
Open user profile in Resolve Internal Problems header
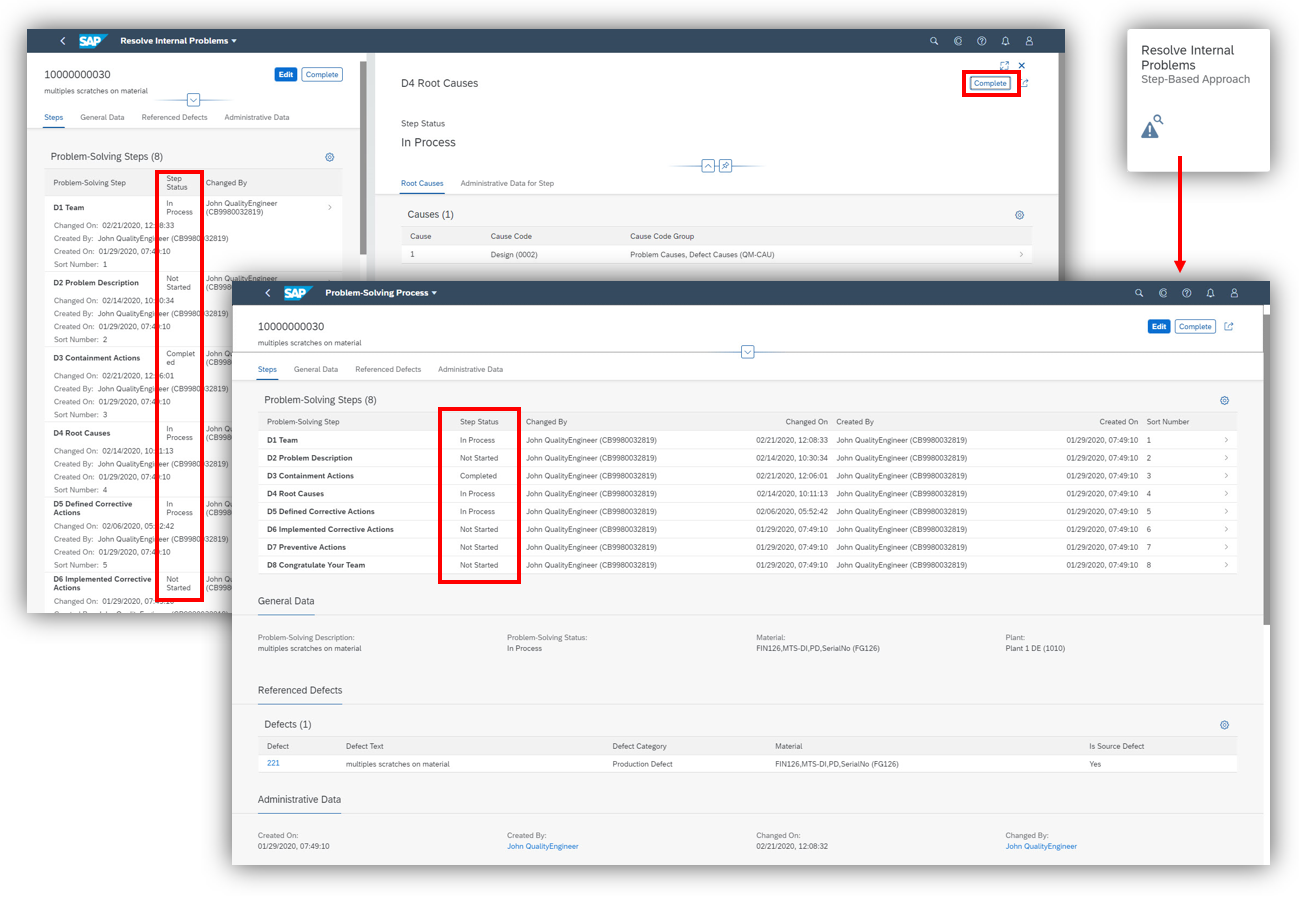click(1029, 41)
